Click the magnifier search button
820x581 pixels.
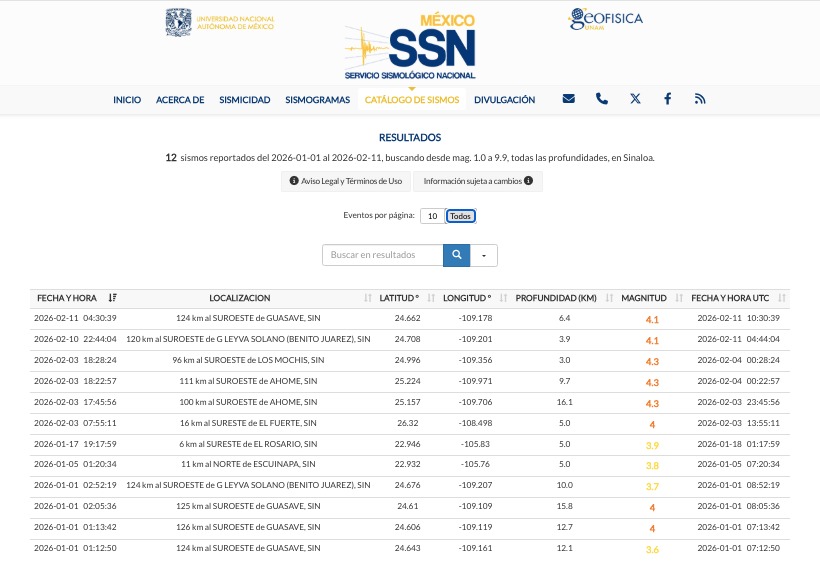coord(457,255)
